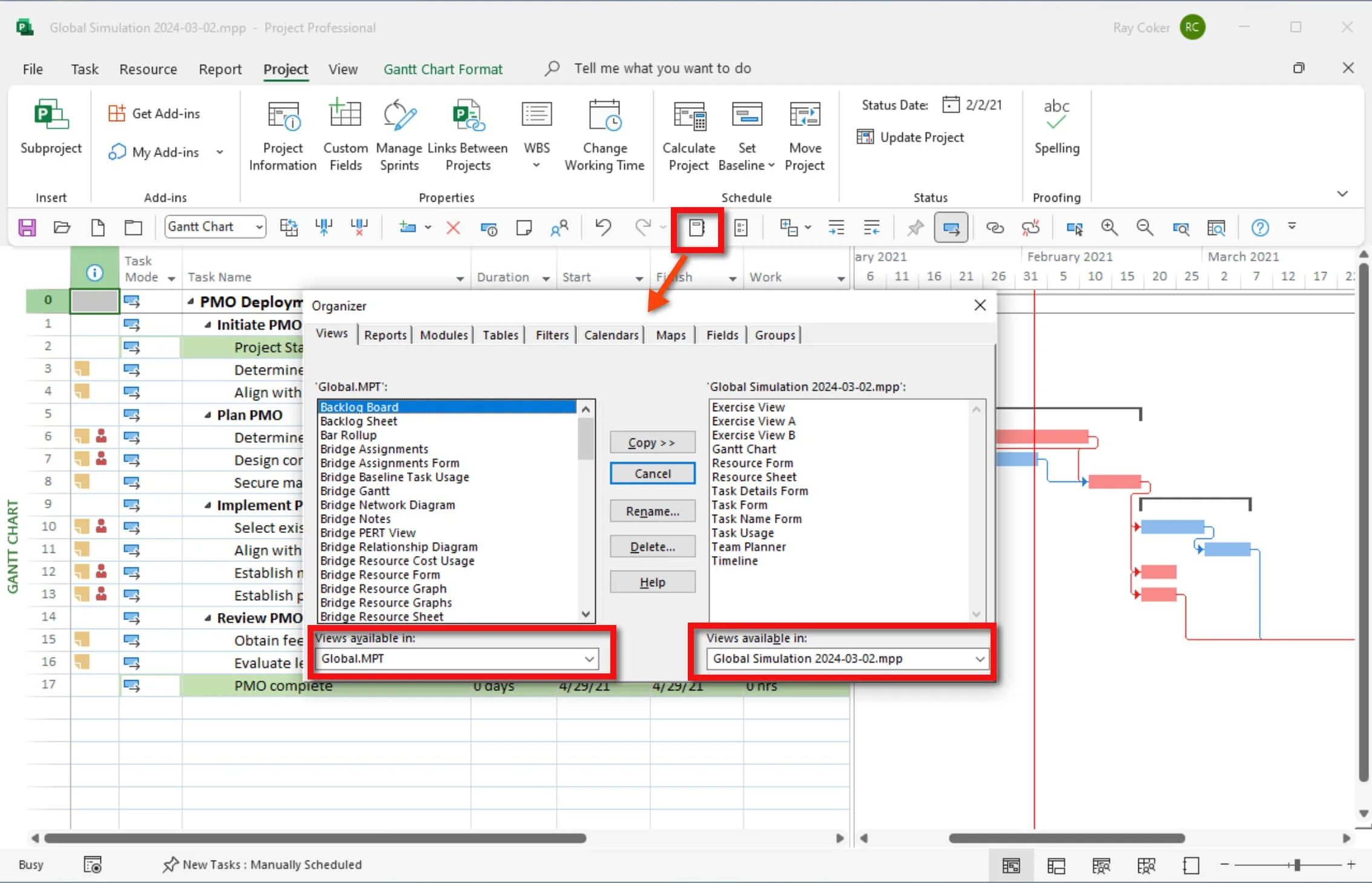Switch to Resource Sheet view in status bar
The width and height of the screenshot is (1372, 883).
[x=1146, y=866]
